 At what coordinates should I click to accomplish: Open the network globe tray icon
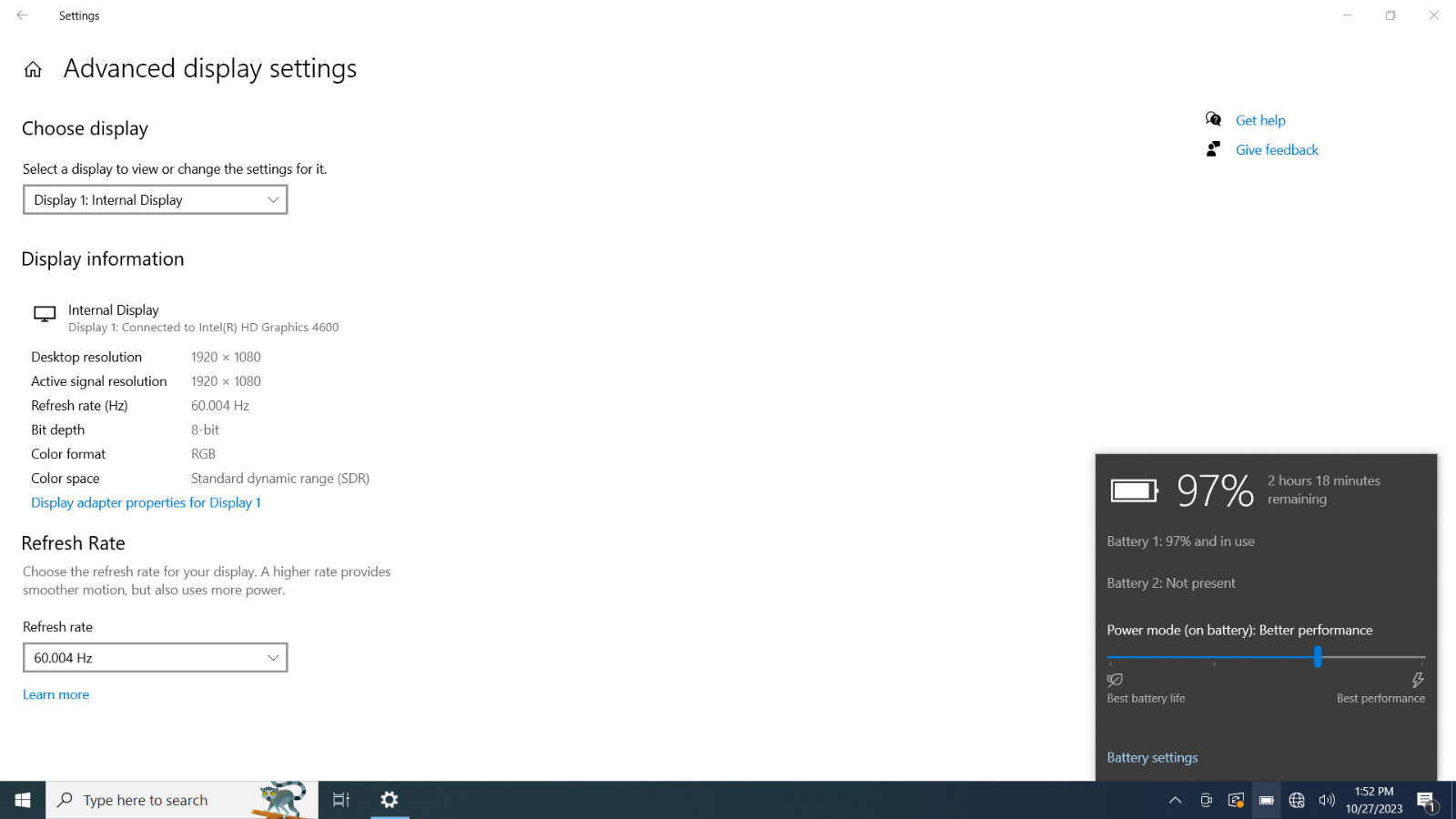tap(1297, 801)
